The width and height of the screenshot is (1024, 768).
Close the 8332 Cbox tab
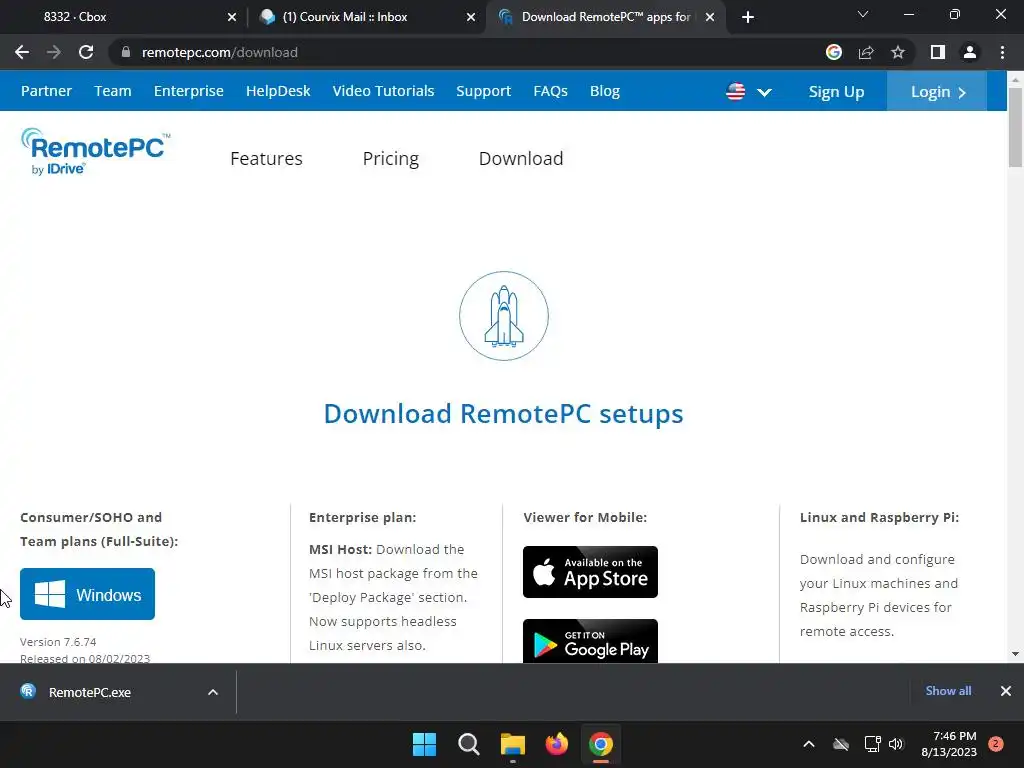pos(232,17)
